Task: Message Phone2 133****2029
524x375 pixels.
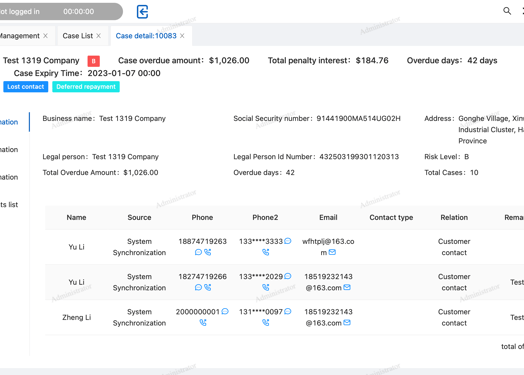Action: (288, 276)
